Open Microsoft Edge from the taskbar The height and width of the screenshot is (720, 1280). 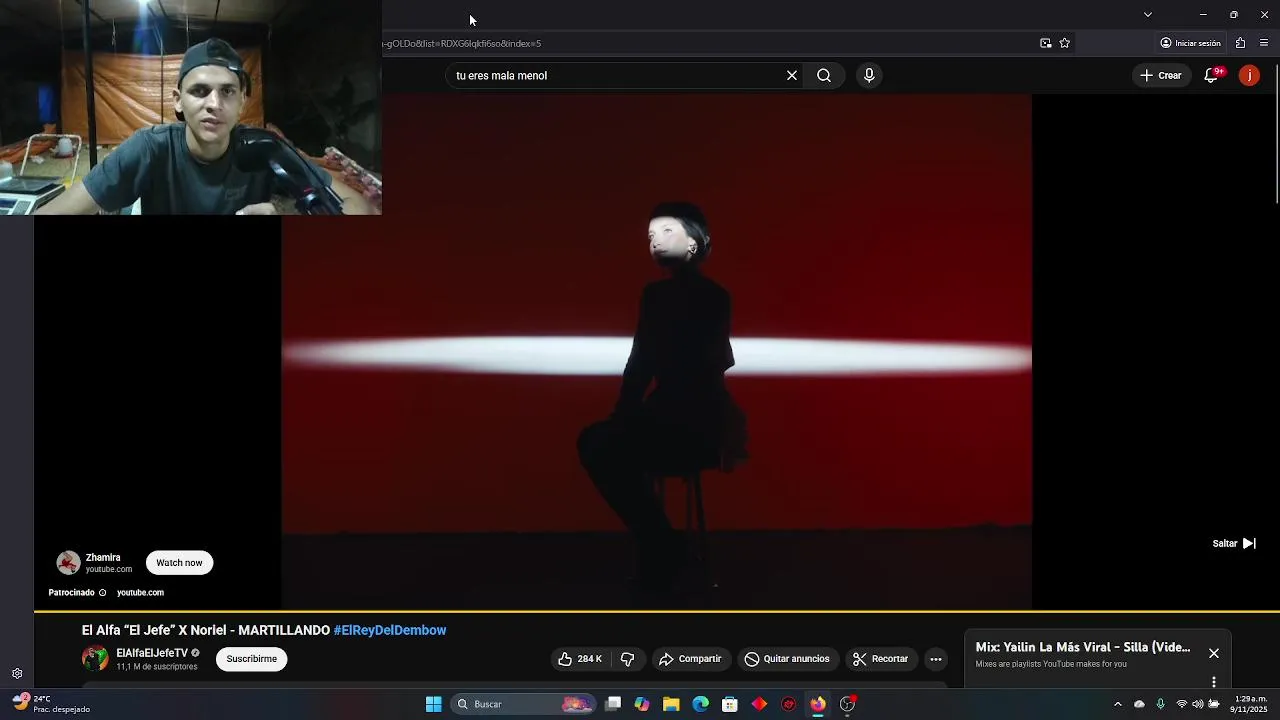point(701,704)
